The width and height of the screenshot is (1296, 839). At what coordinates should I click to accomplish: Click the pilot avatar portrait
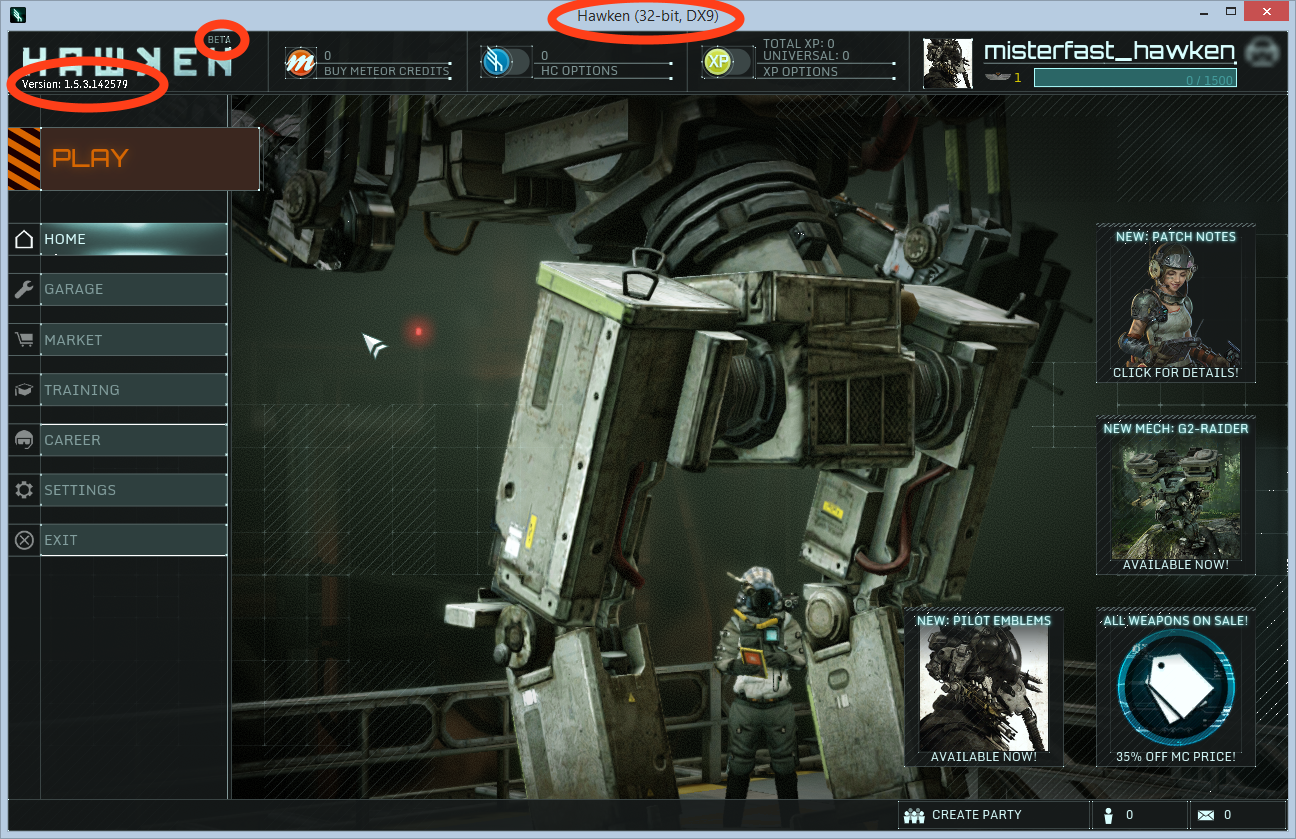point(948,64)
